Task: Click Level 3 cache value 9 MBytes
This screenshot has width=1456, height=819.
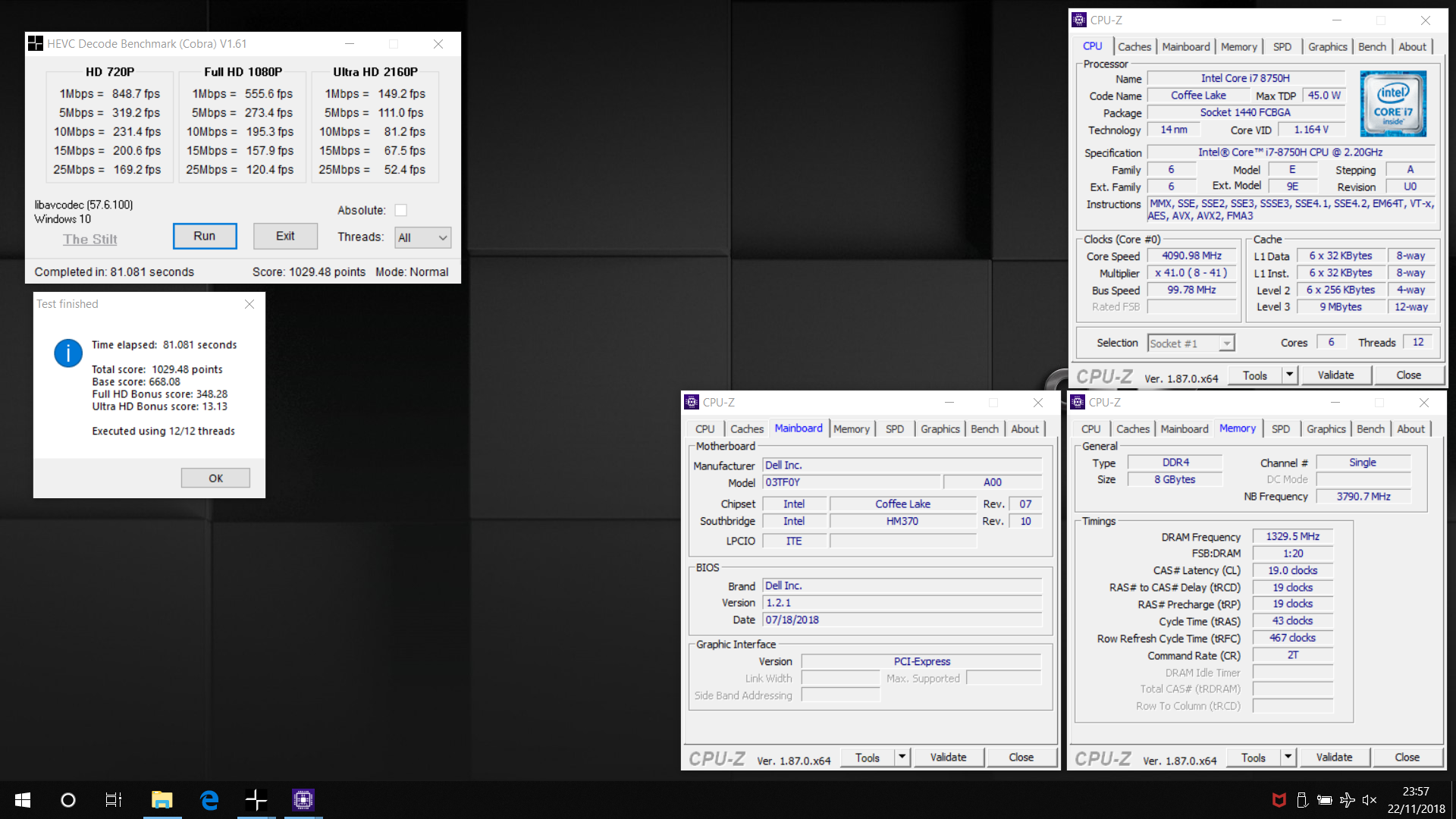Action: click(1340, 306)
